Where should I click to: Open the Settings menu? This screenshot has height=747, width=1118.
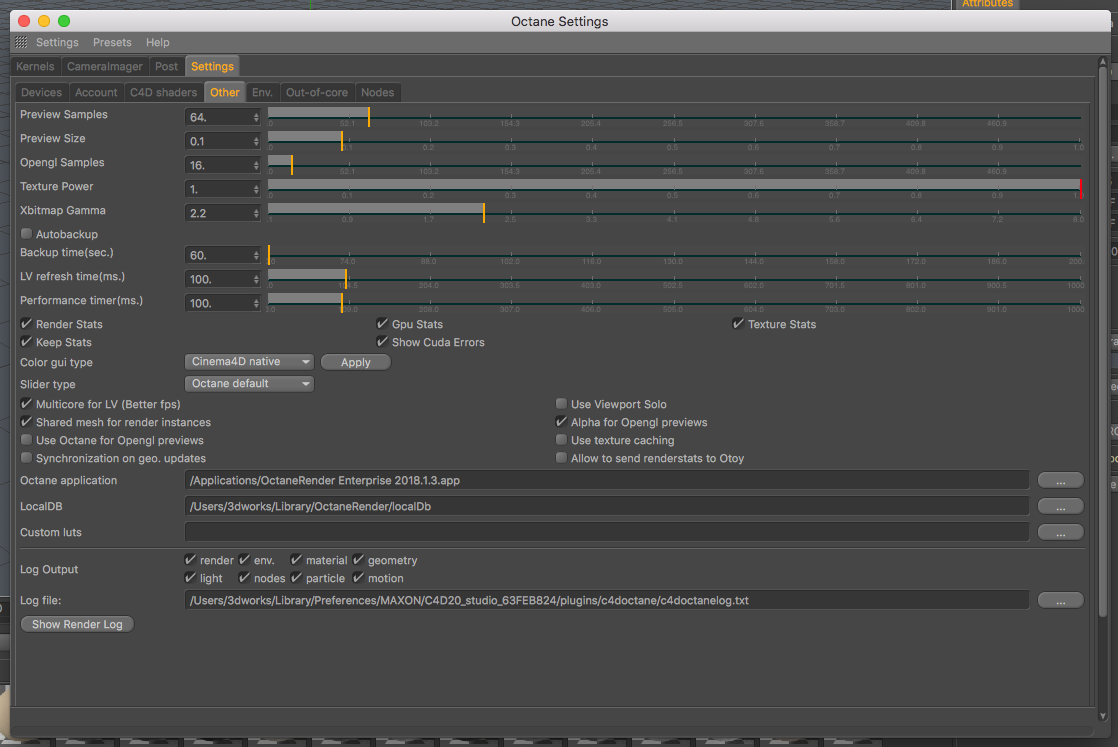(57, 42)
